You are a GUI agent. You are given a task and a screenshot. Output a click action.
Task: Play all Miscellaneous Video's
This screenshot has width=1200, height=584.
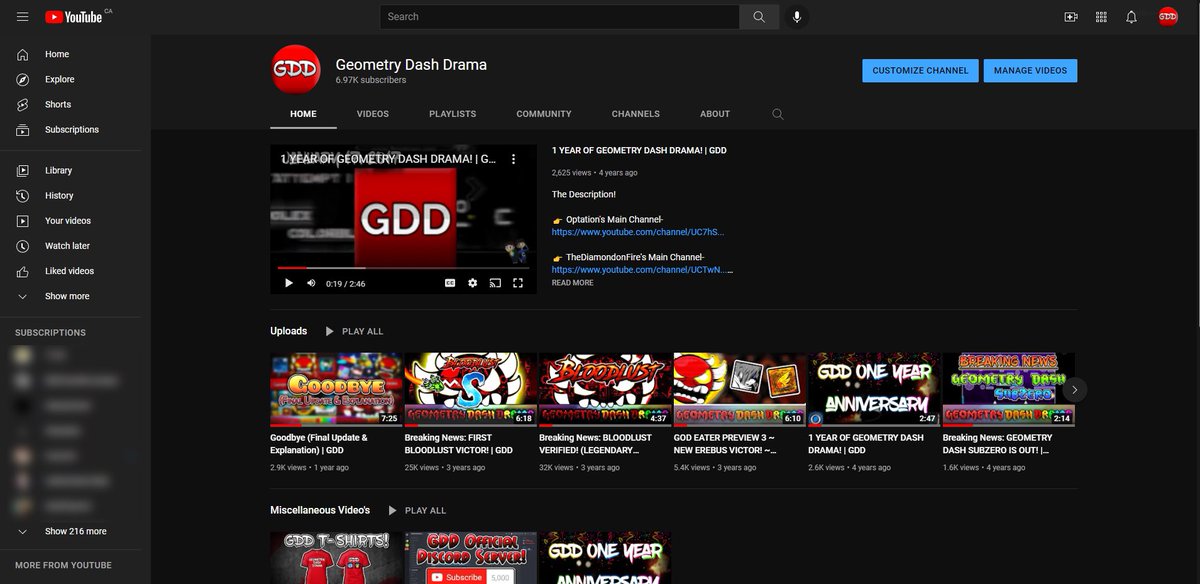[x=417, y=510]
